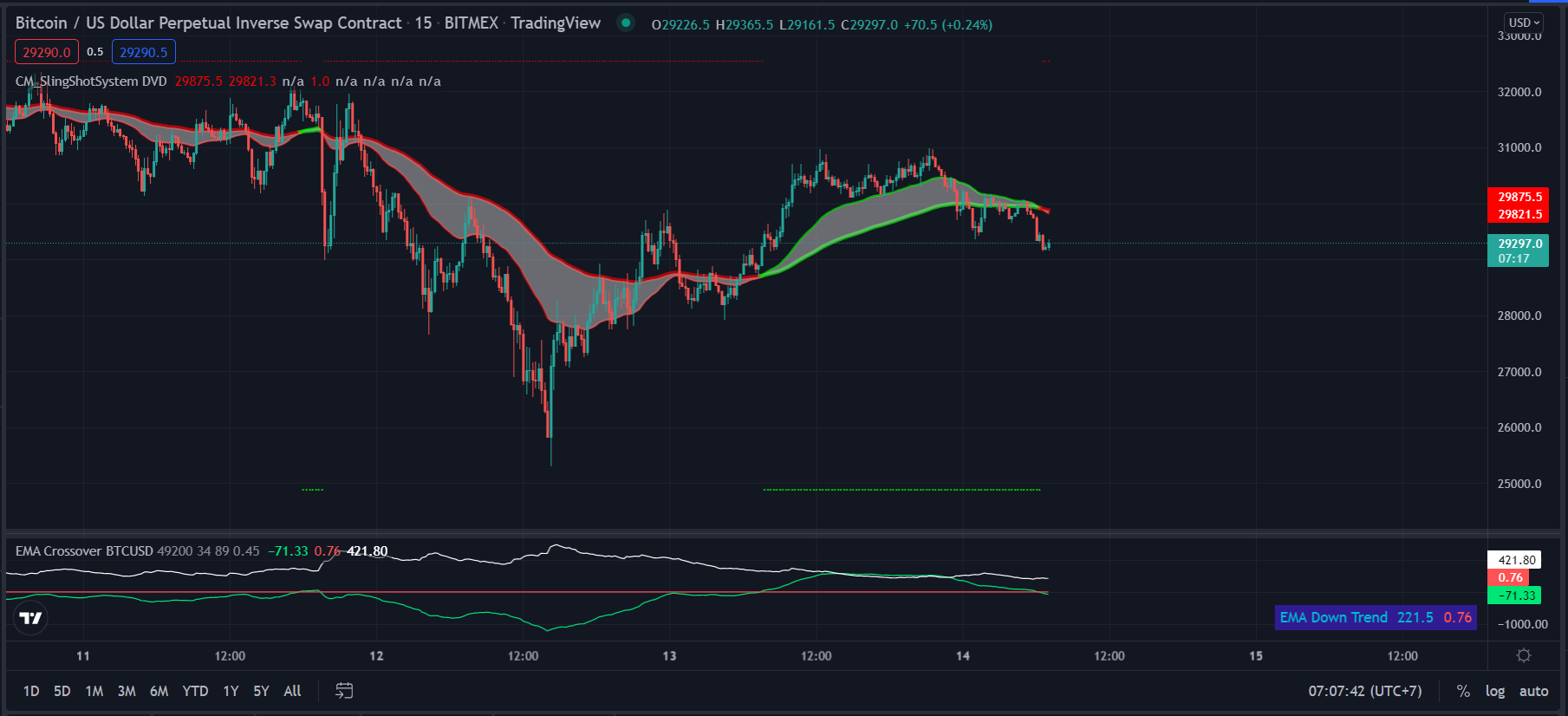This screenshot has width=1568, height=716.
Task: Click the white 421.80 indicator axis label
Action: click(1515, 560)
